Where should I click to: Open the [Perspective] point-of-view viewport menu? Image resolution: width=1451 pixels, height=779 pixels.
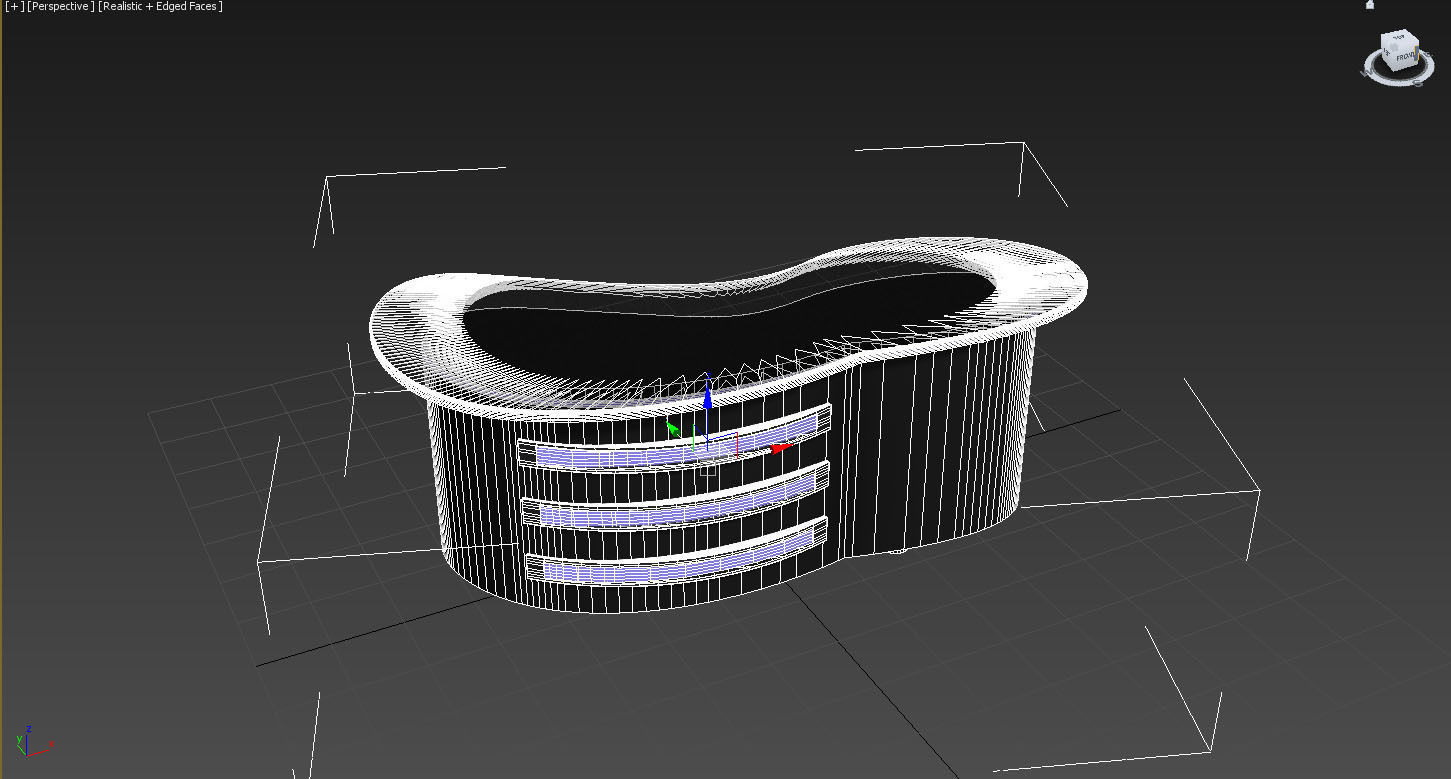pyautogui.click(x=61, y=6)
